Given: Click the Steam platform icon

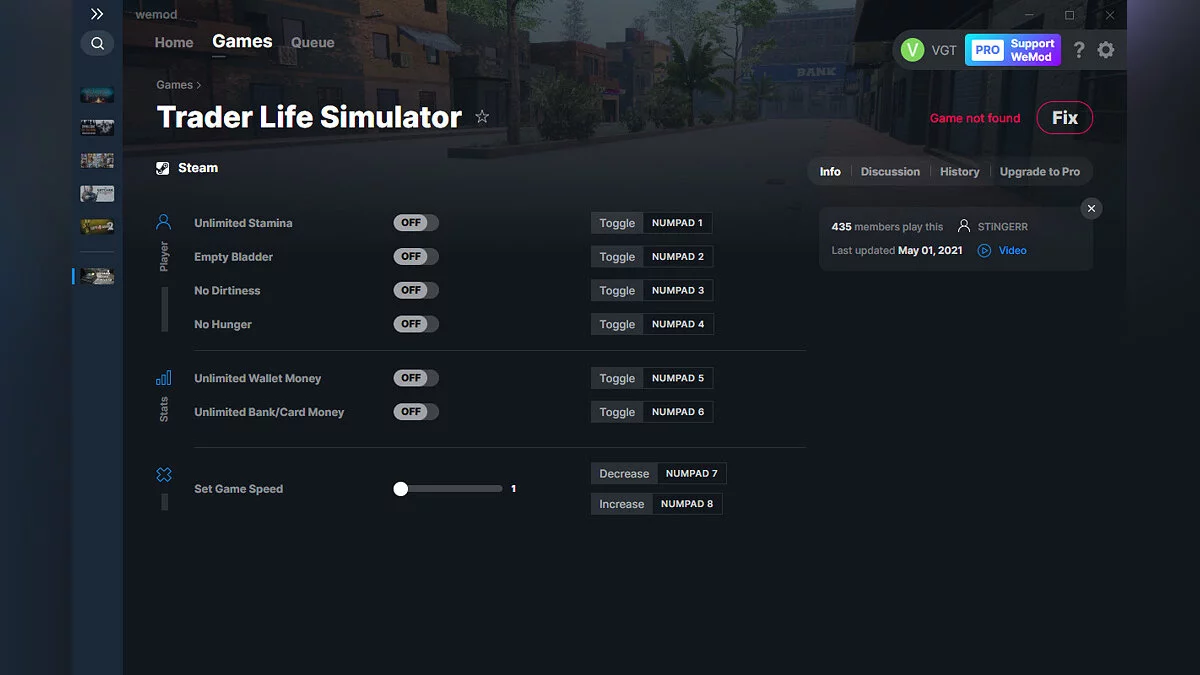Looking at the screenshot, I should 162,167.
